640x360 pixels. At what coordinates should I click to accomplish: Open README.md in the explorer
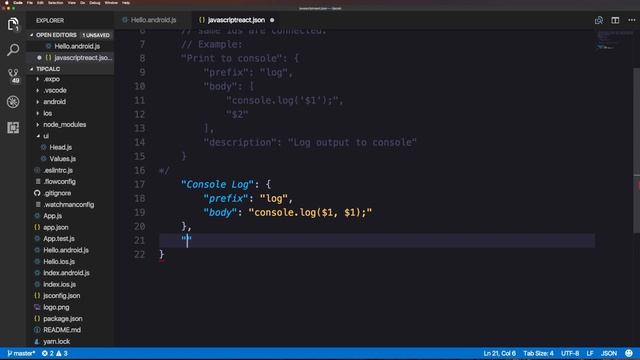pyautogui.click(x=62, y=330)
